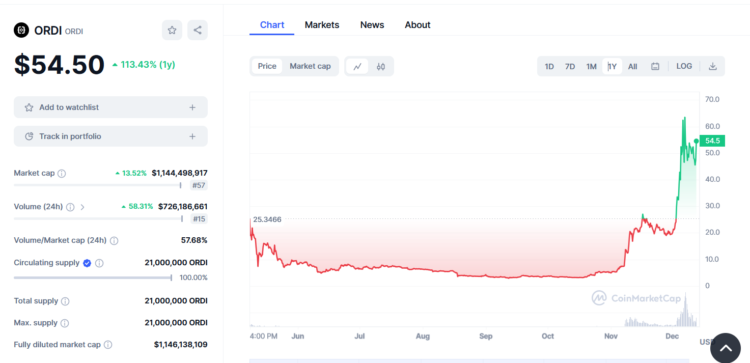Click the Circulating supply progress bar
The height and width of the screenshot is (363, 750).
[x=93, y=277]
